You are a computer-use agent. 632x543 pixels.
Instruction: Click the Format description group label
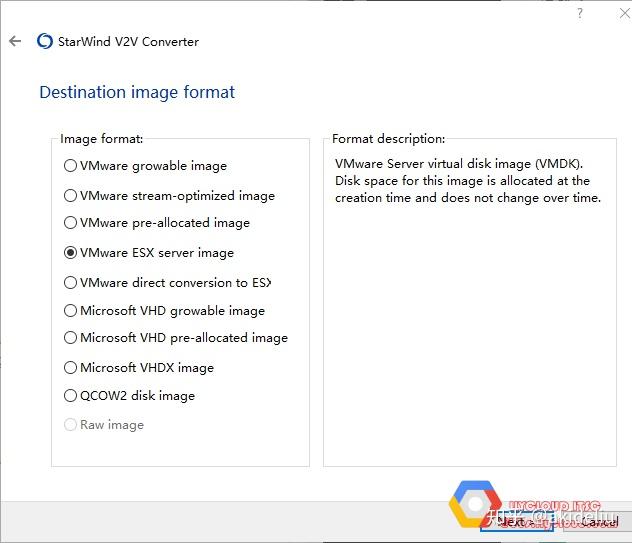(x=389, y=139)
